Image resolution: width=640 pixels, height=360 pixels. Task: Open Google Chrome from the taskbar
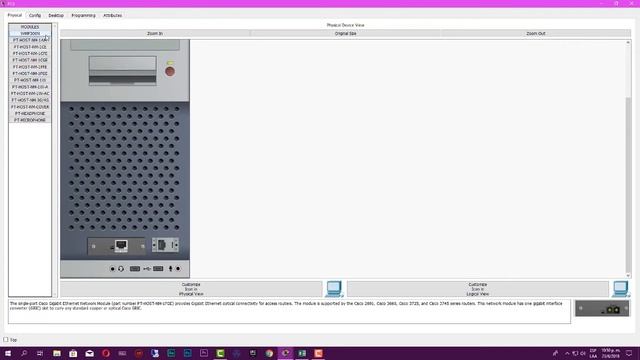[269, 353]
